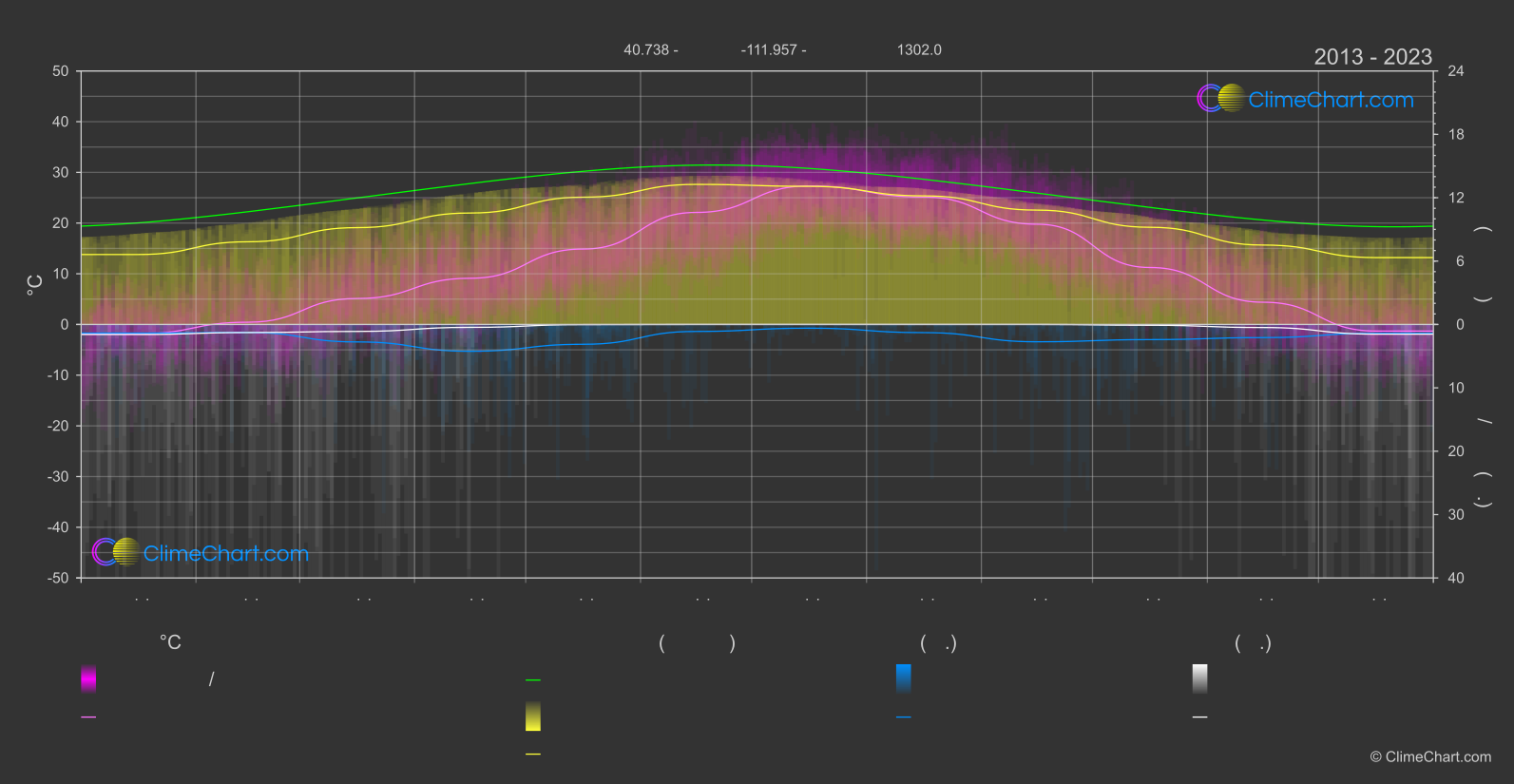1514x784 pixels.
Task: Click the '6' right axis label
Action: (x=1460, y=261)
